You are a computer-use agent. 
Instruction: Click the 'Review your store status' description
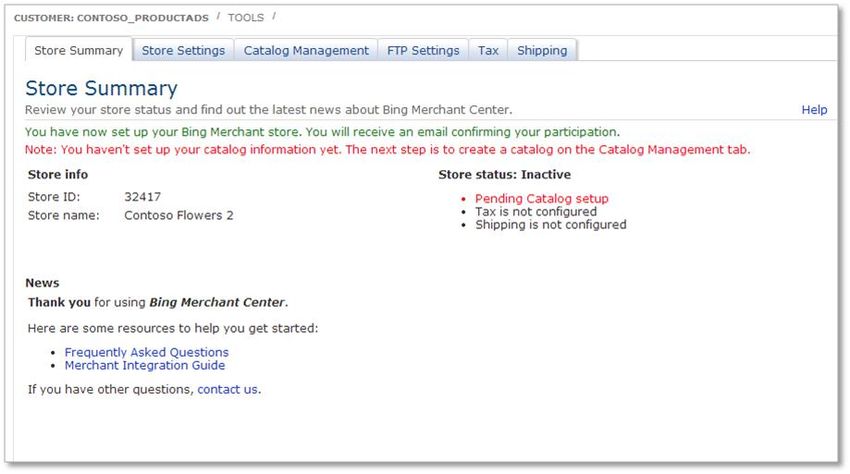coord(268,110)
